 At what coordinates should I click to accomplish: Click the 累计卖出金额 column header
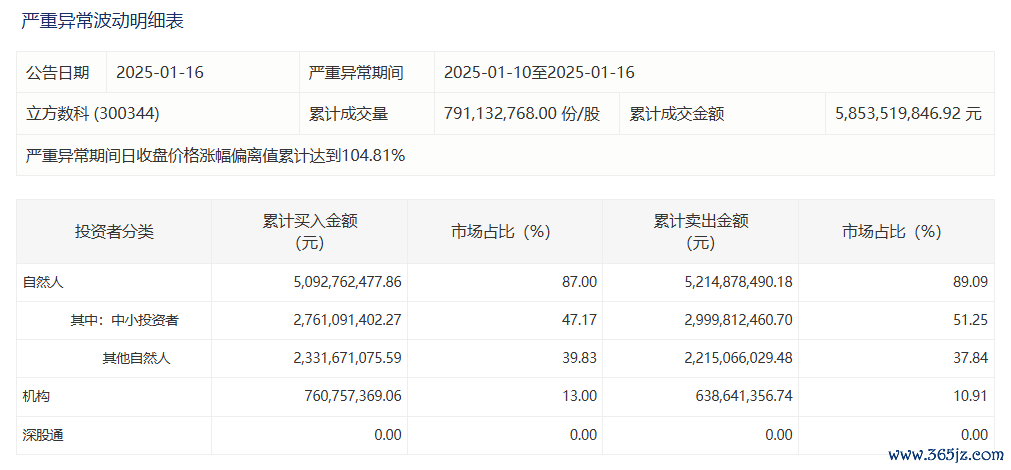click(700, 232)
